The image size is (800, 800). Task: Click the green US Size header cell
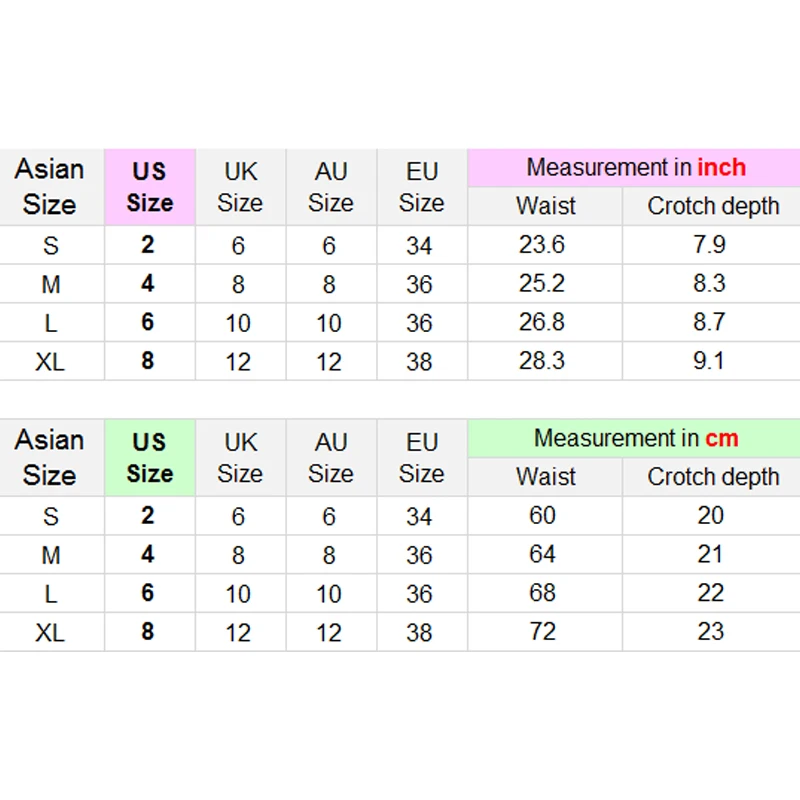[150, 458]
